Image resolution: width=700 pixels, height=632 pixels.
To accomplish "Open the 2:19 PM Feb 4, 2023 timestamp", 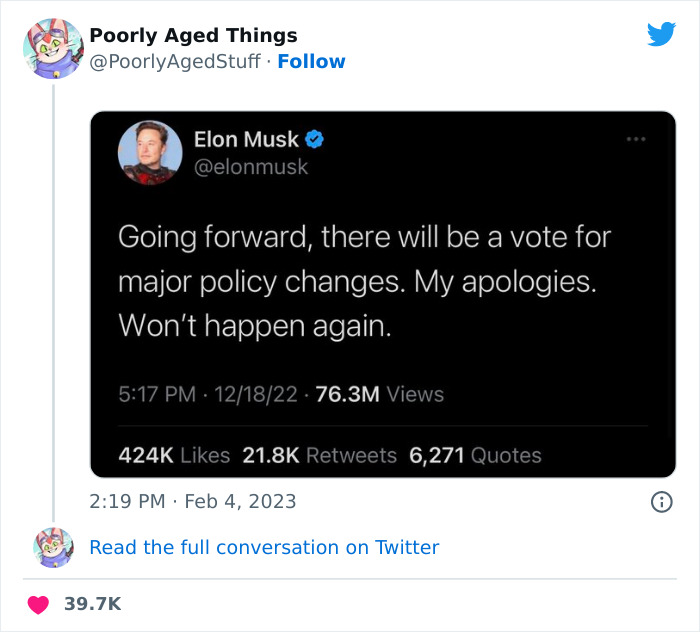I will pos(193,501).
